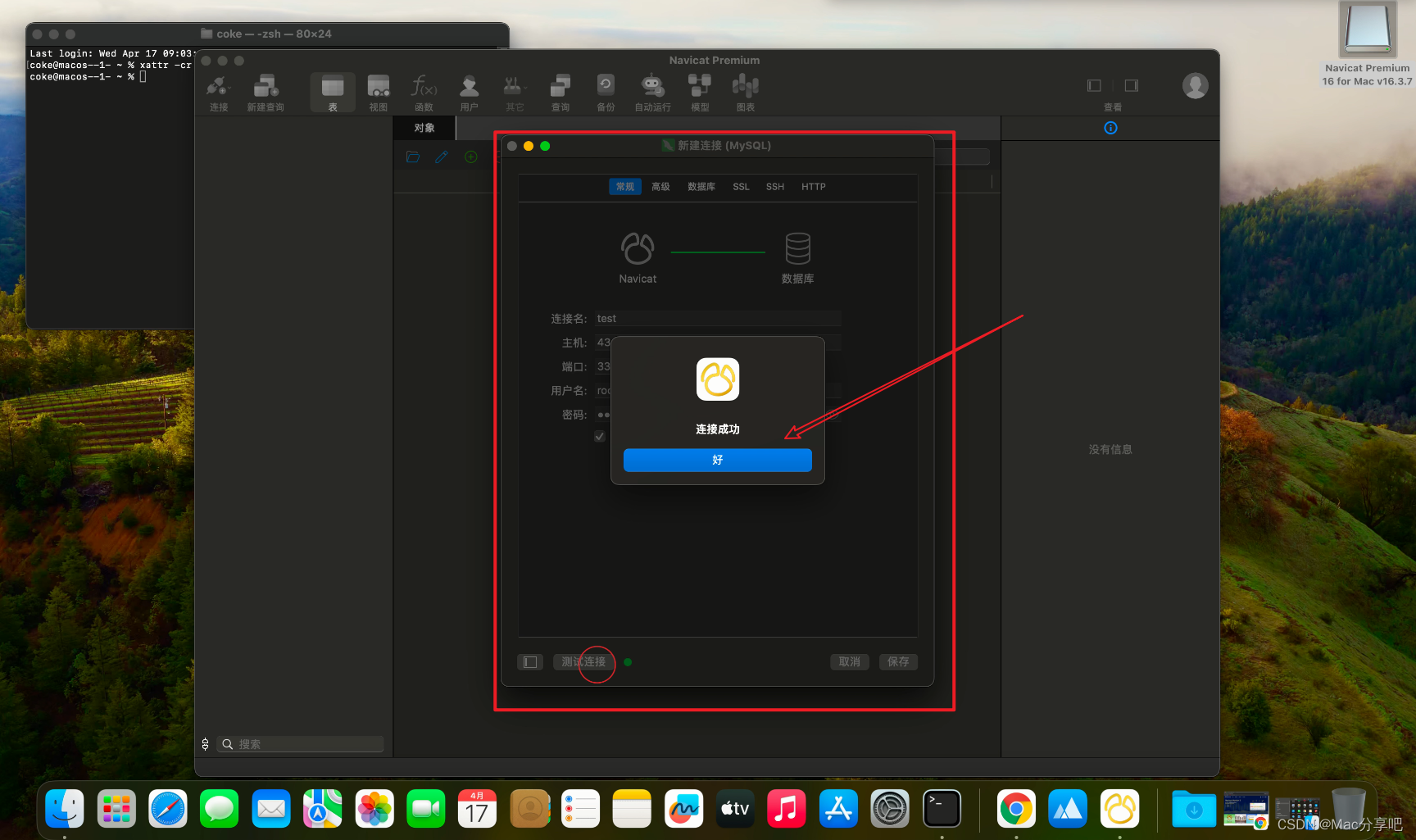Open Navicat Premium from the dock
Screen dimensions: 1416x840
[1119, 809]
